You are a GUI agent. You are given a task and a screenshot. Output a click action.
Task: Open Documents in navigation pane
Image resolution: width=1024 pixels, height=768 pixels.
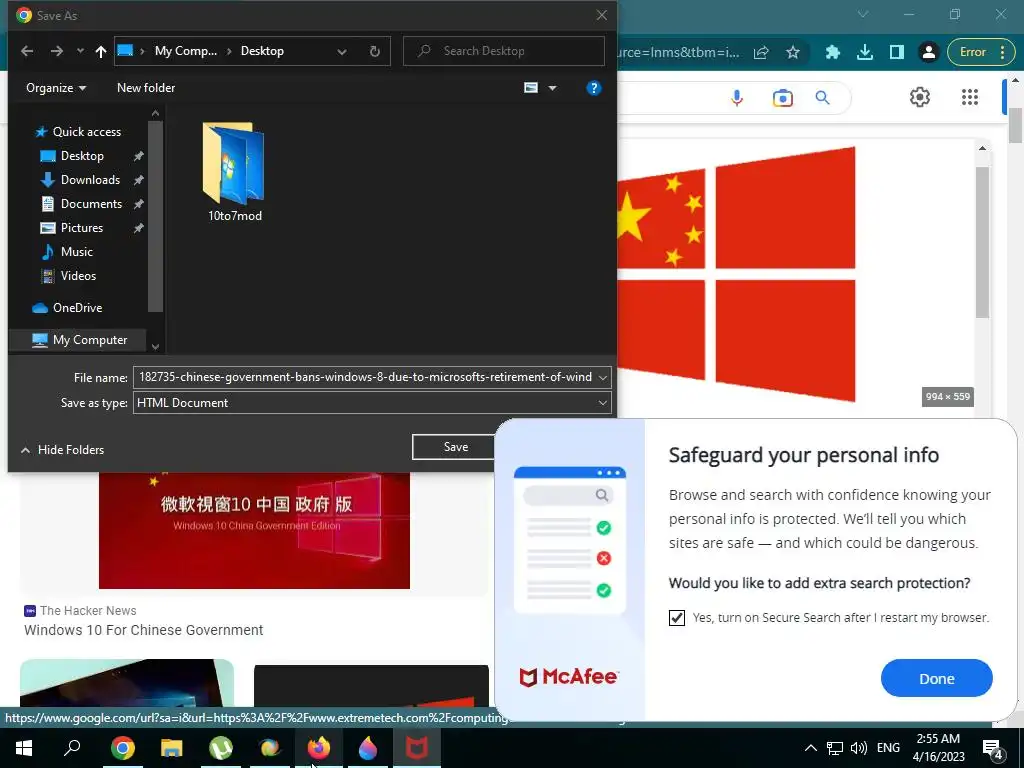(91, 204)
